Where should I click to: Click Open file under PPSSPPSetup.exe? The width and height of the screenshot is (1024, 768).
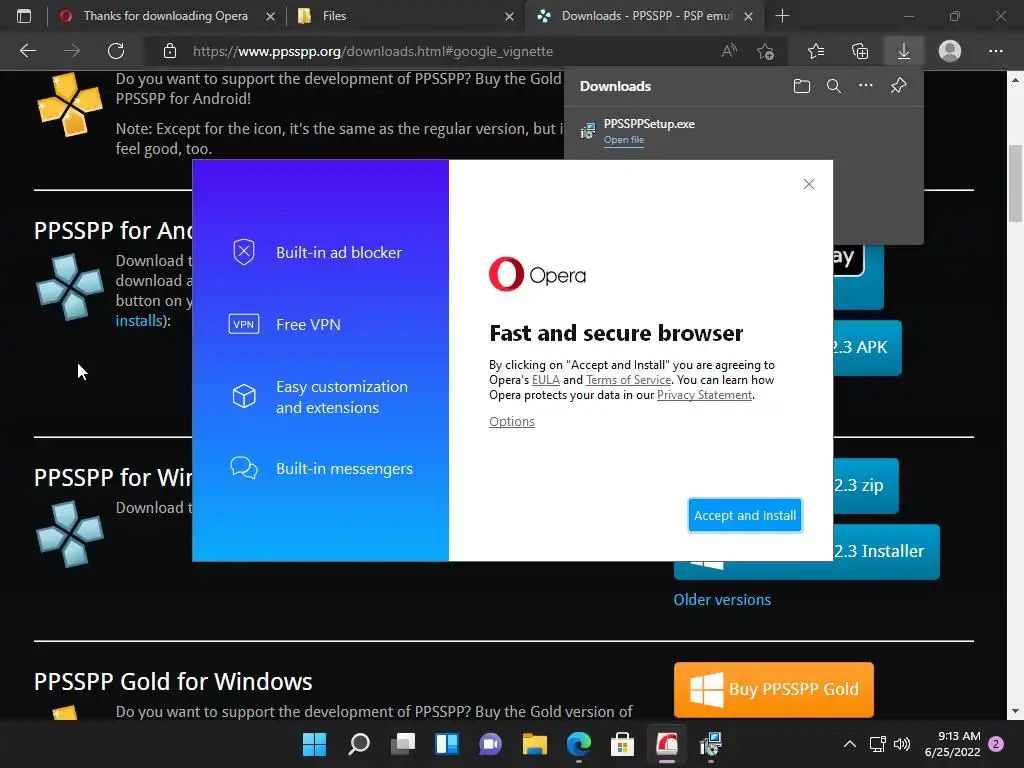pos(624,140)
